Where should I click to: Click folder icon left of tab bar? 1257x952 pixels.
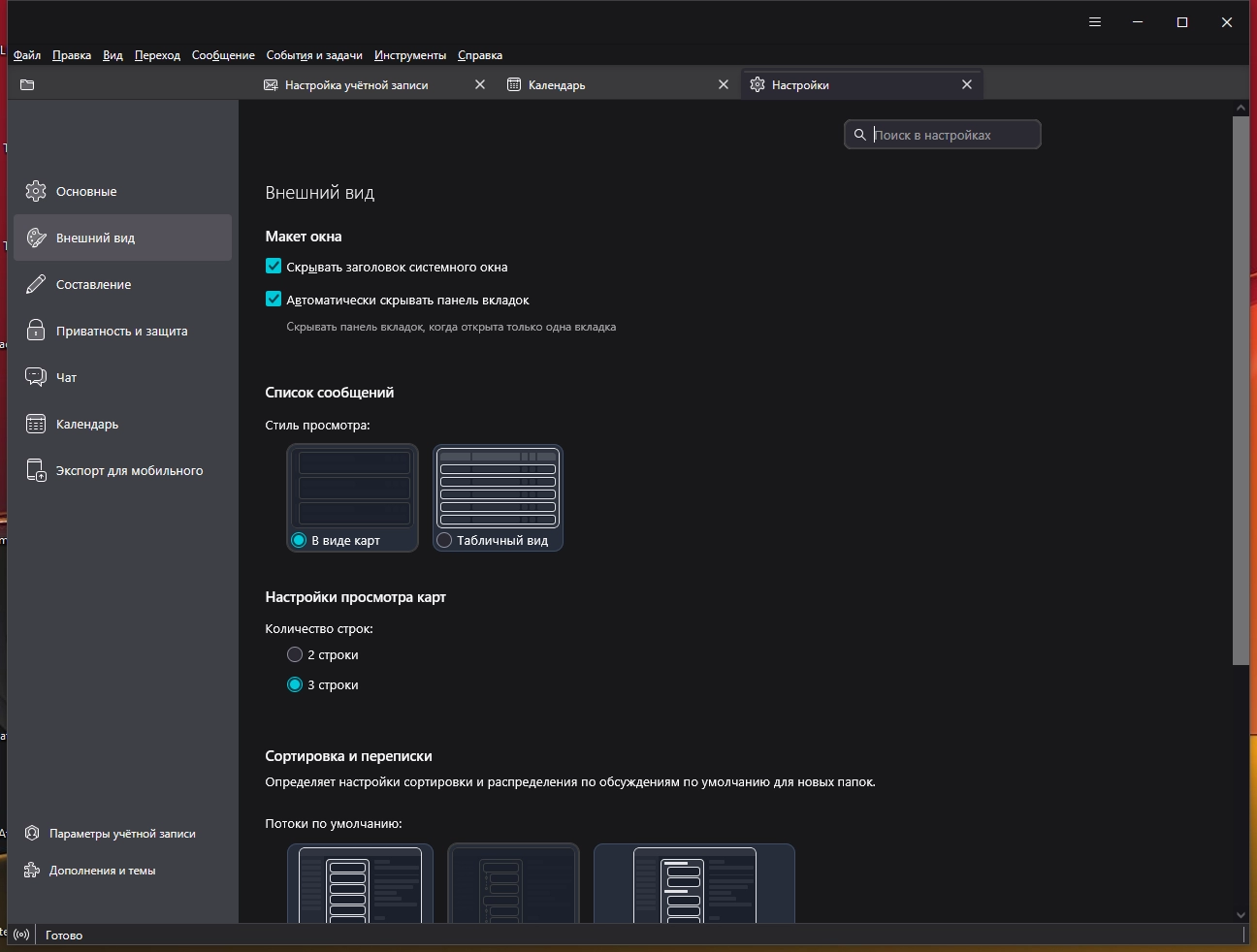click(x=27, y=85)
